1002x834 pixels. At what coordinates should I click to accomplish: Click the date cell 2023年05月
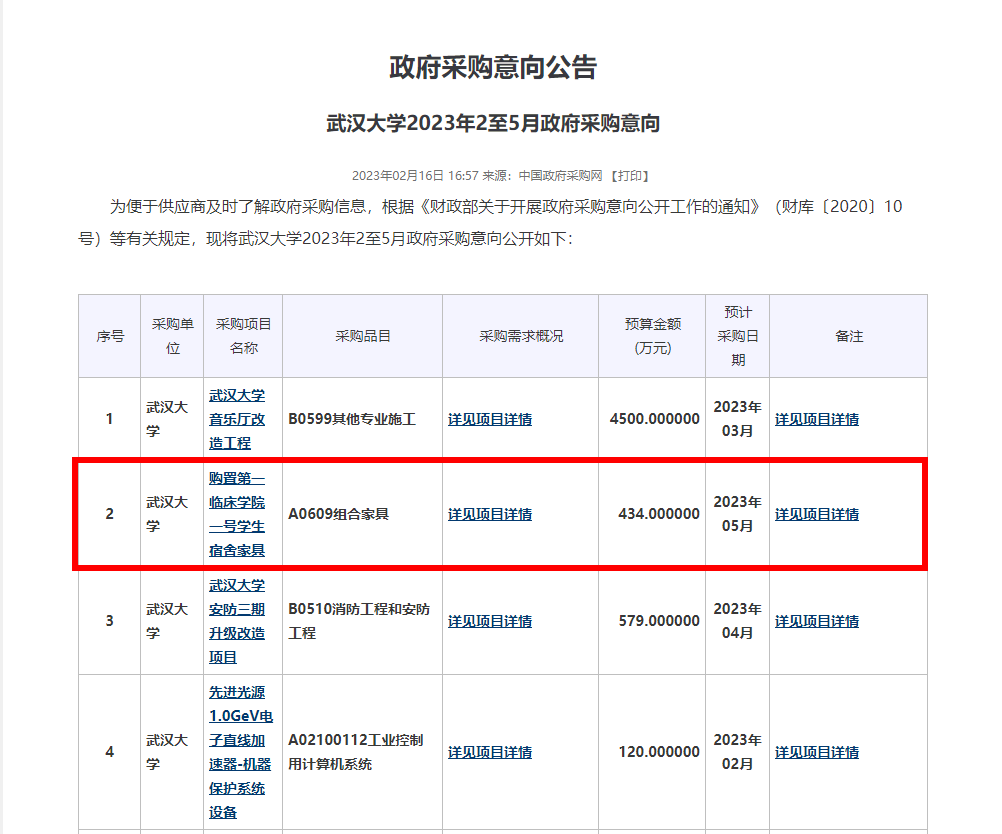click(737, 514)
